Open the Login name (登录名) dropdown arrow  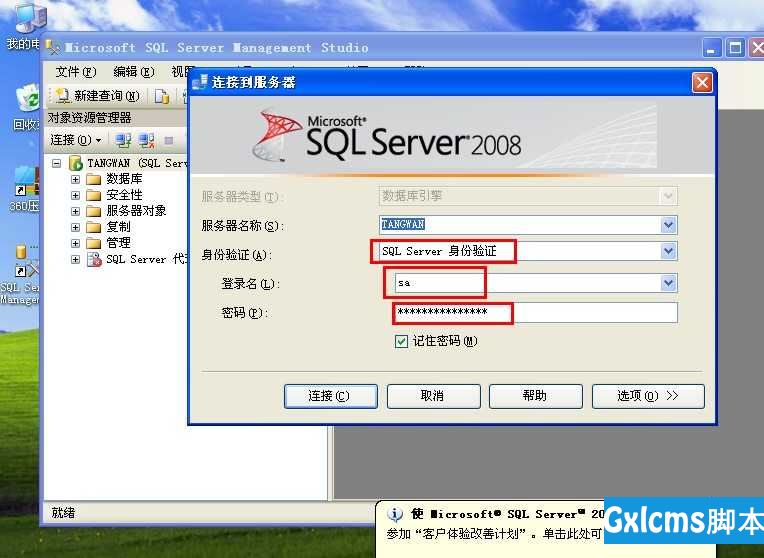(668, 283)
